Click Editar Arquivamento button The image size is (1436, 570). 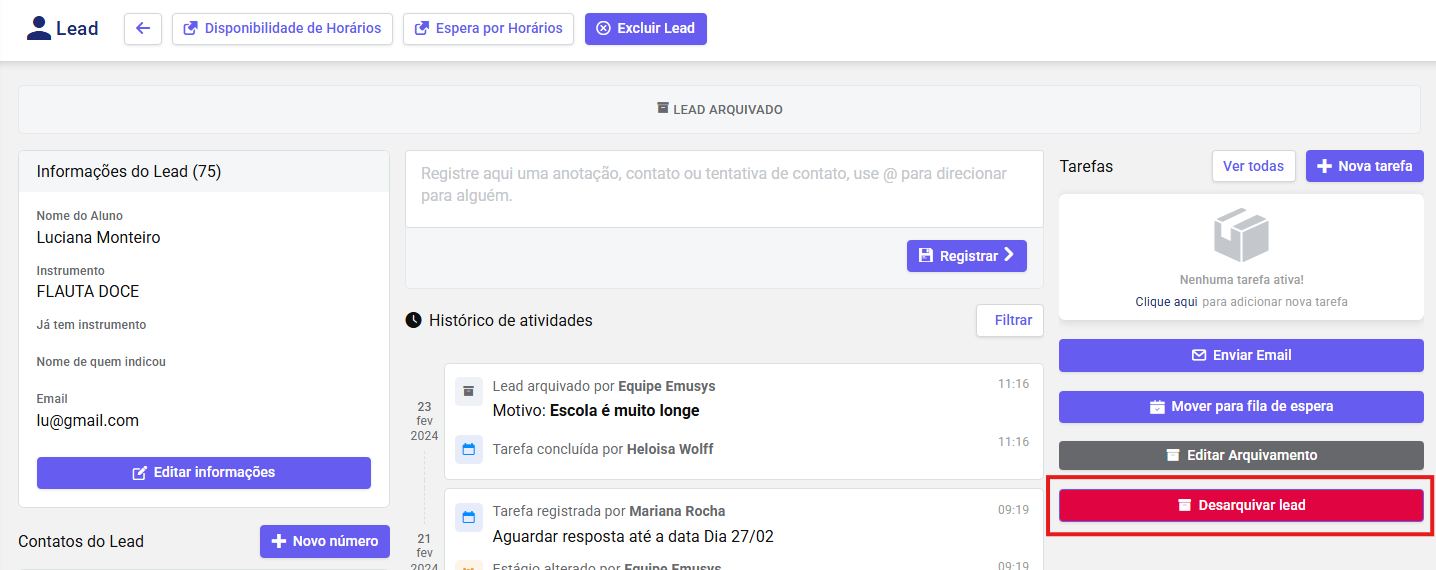pos(1241,455)
